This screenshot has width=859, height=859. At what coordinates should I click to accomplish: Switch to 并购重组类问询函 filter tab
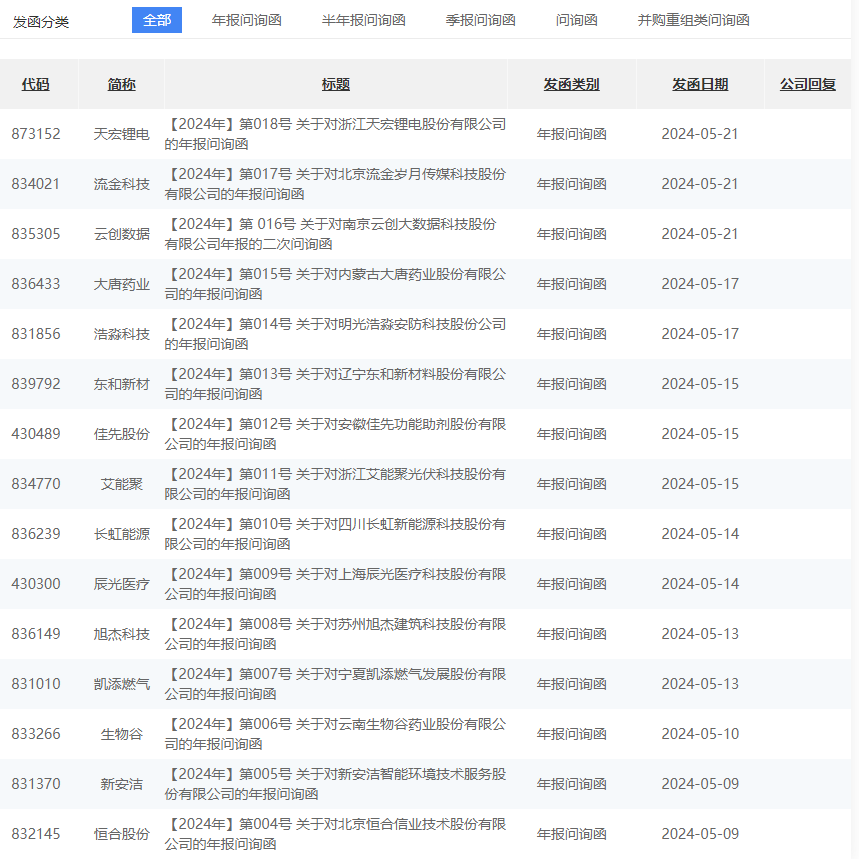point(693,20)
